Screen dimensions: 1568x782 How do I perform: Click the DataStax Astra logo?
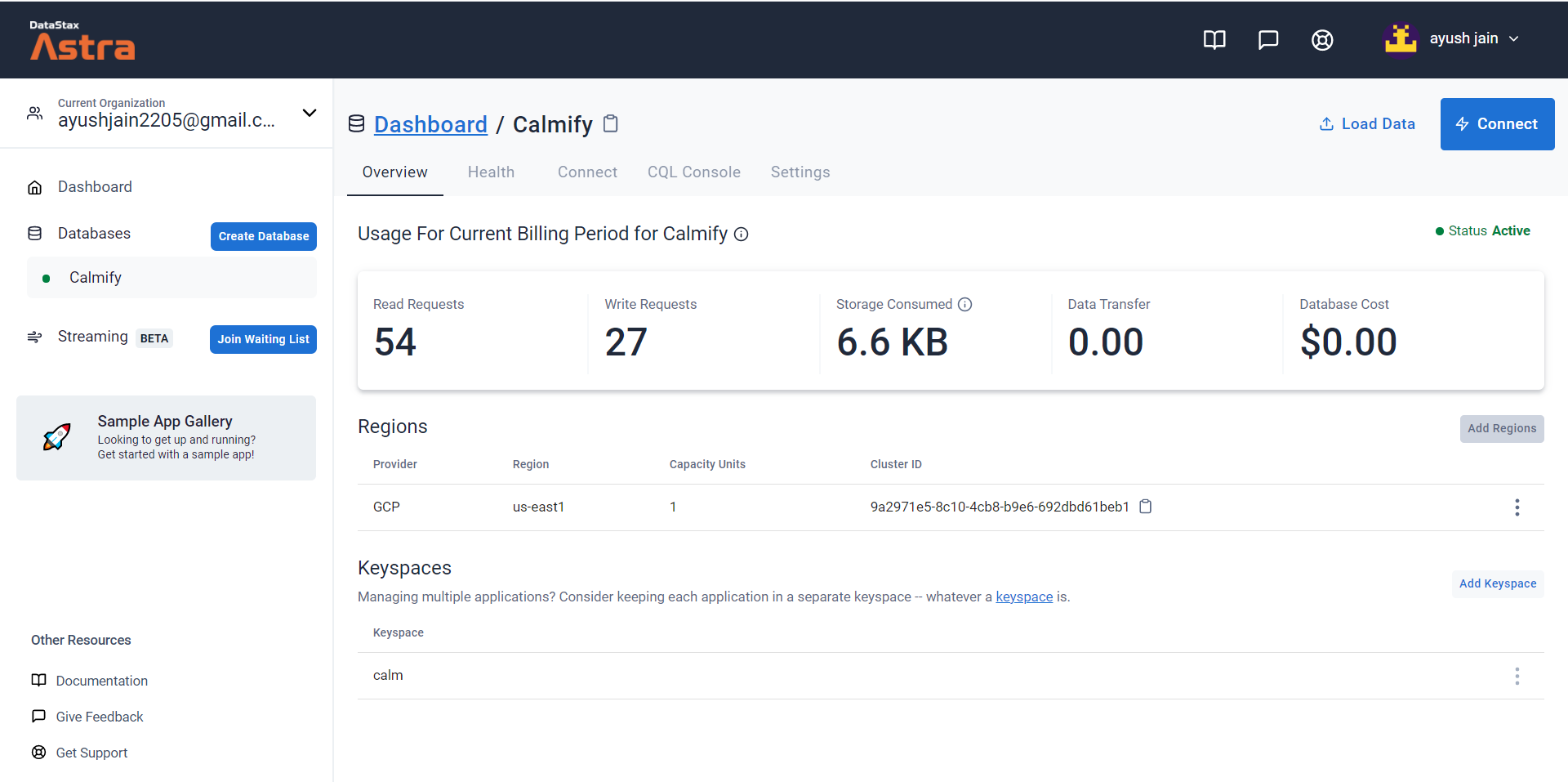(x=82, y=40)
